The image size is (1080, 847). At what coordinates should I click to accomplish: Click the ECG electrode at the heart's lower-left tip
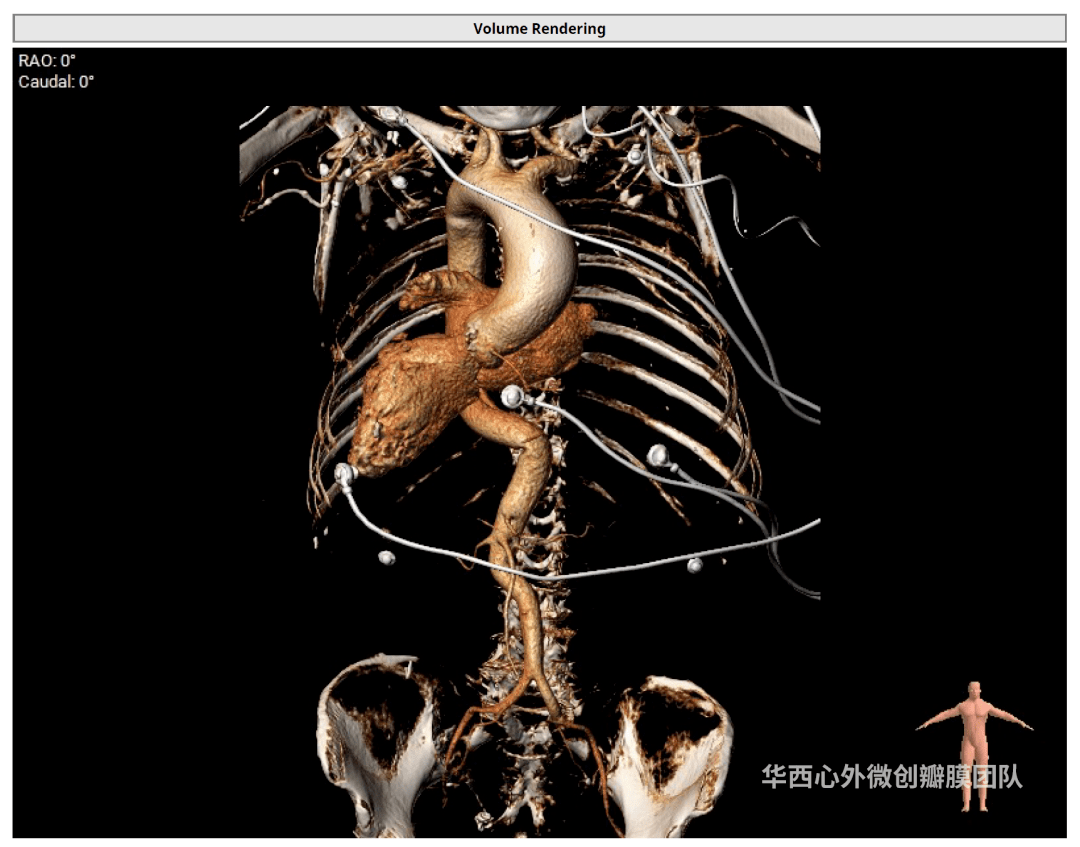point(345,473)
